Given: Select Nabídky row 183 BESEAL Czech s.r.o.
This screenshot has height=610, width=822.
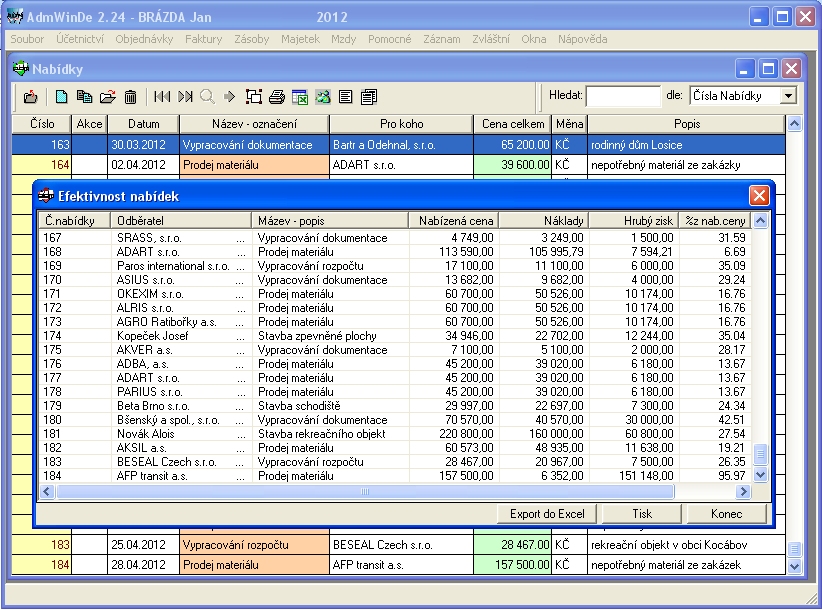Looking at the screenshot, I should click(398, 545).
